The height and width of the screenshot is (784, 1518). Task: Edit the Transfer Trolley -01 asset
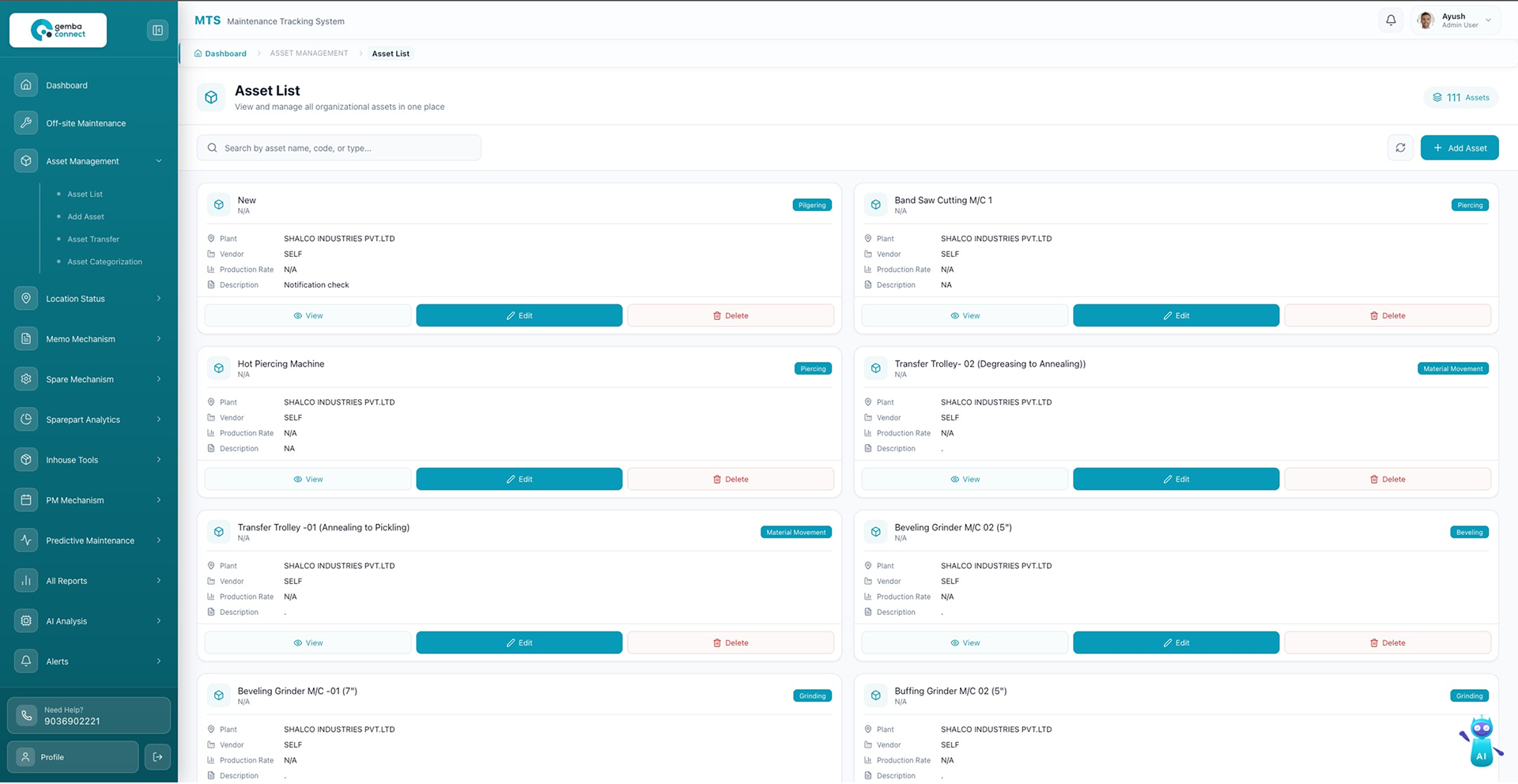[519, 643]
